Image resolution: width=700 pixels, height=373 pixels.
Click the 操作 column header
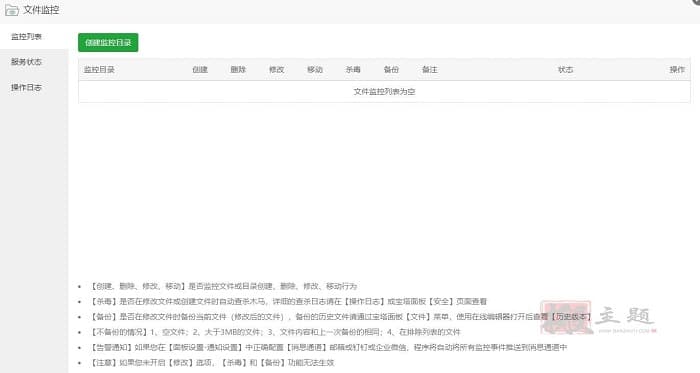click(x=677, y=70)
